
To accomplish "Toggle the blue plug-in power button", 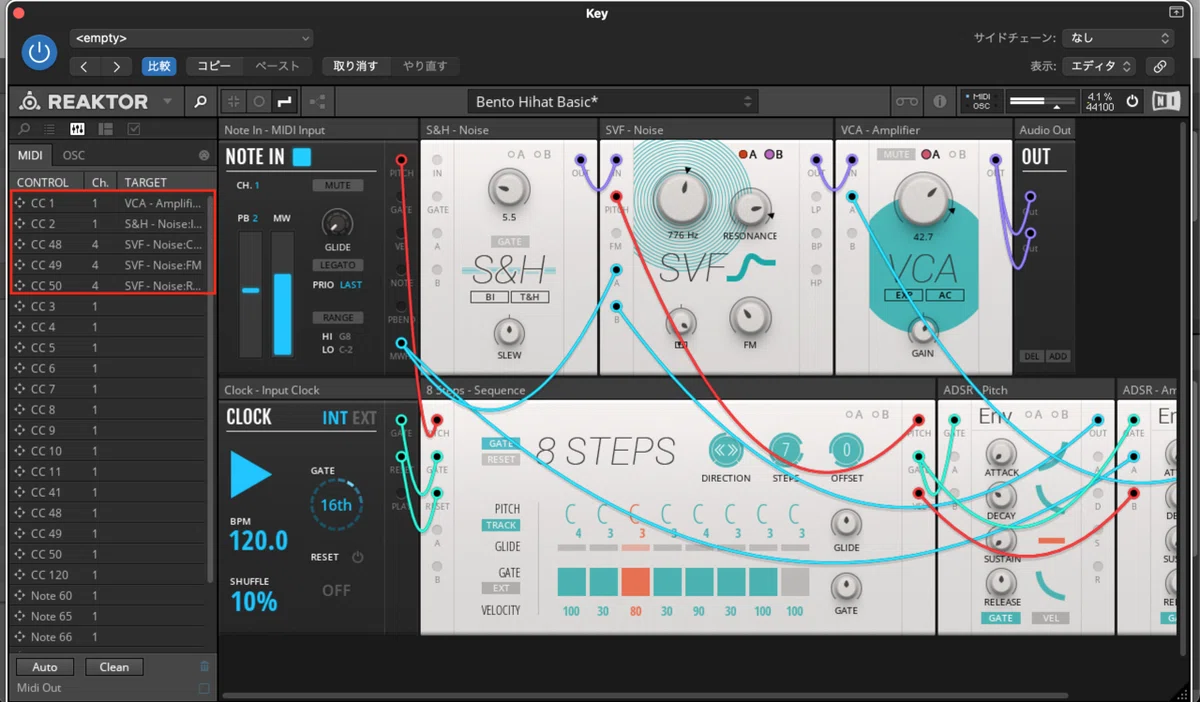I will coord(40,52).
